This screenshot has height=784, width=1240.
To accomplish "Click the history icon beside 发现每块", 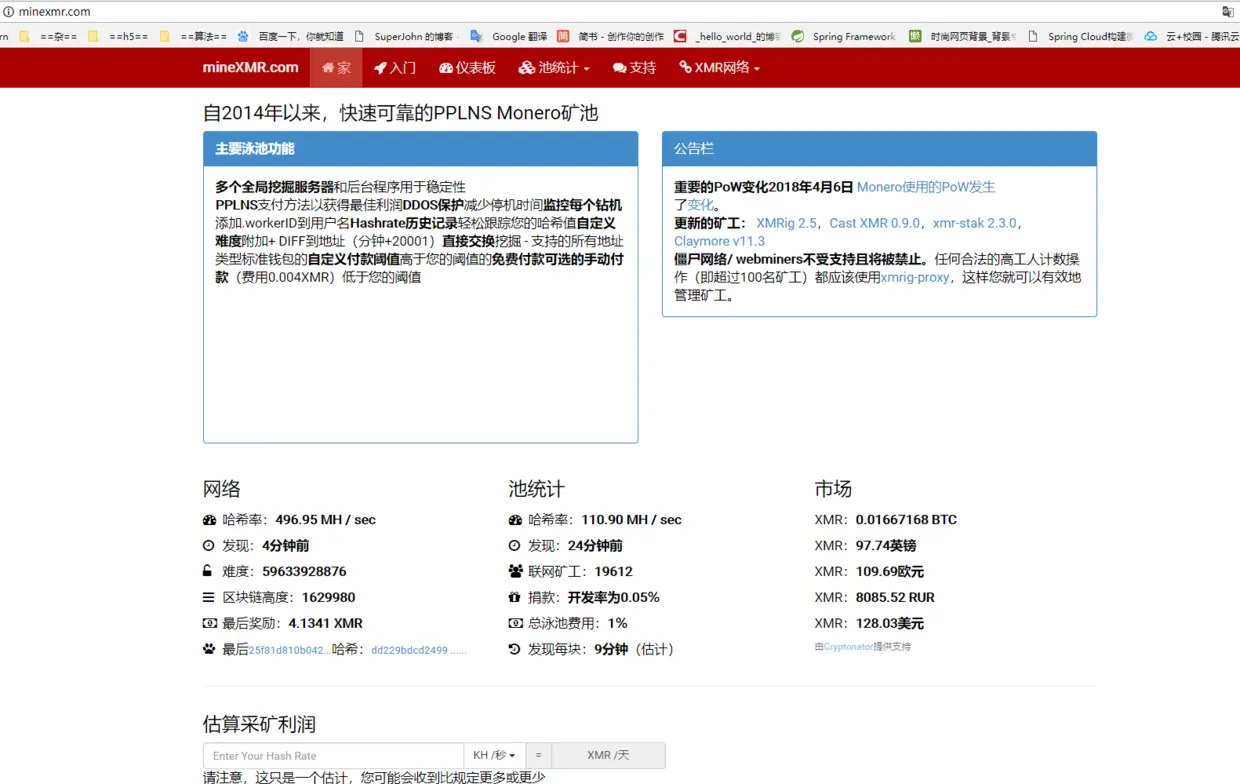I will pyautogui.click(x=514, y=649).
